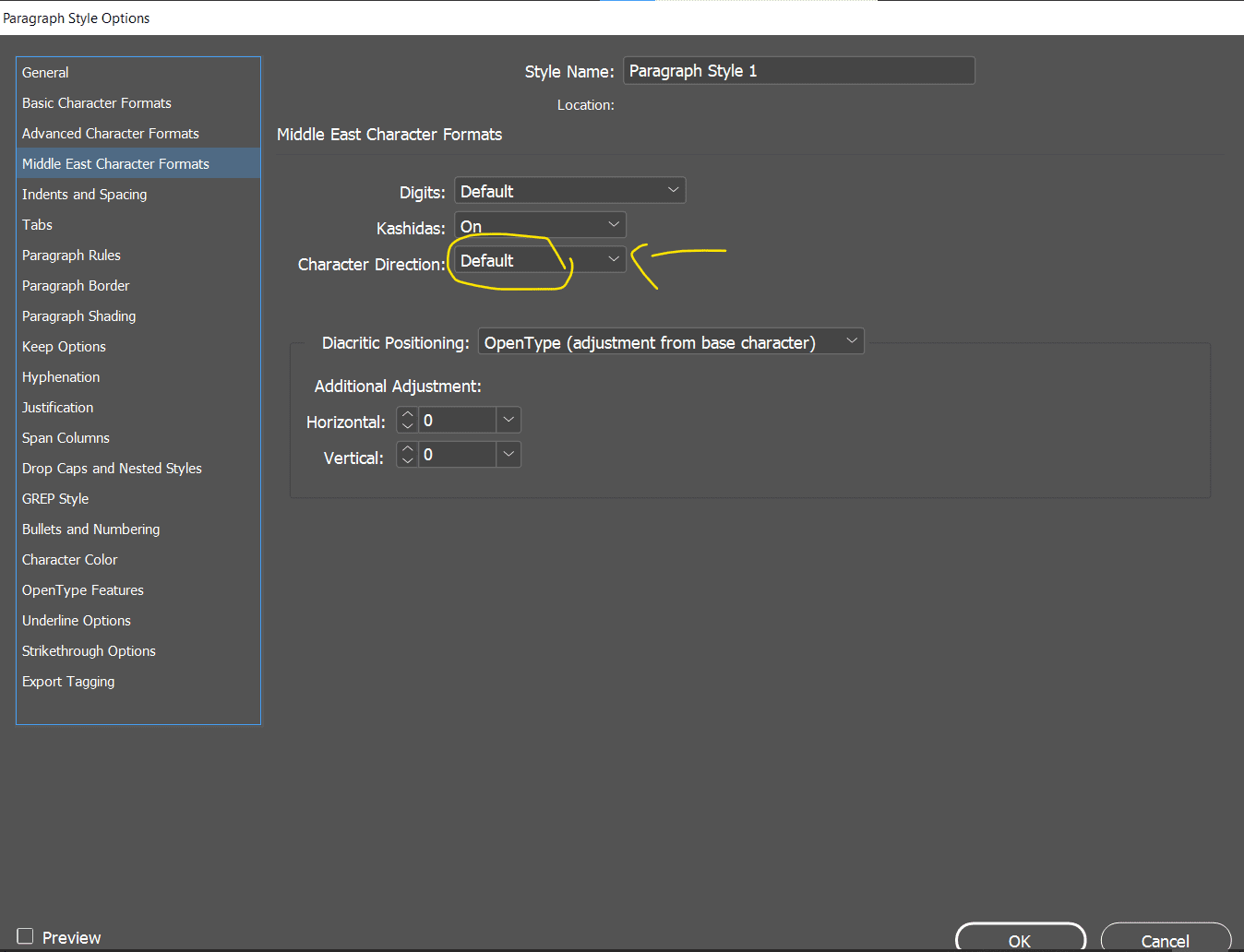Click the Horizontal adjustment value field
1244x952 pixels.
458,420
